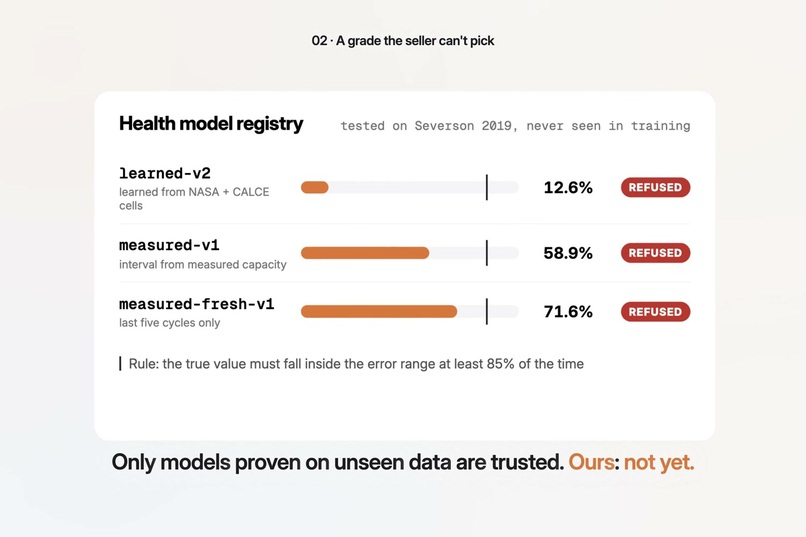Viewport: 806px width, 537px height.
Task: Click the 85% rule statement text
Action: pyautogui.click(x=356, y=364)
